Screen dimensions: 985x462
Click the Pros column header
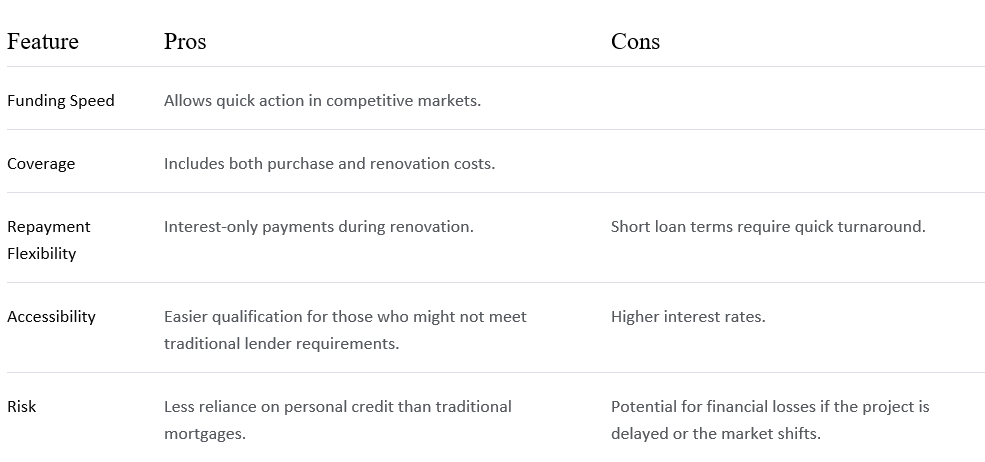(x=185, y=42)
